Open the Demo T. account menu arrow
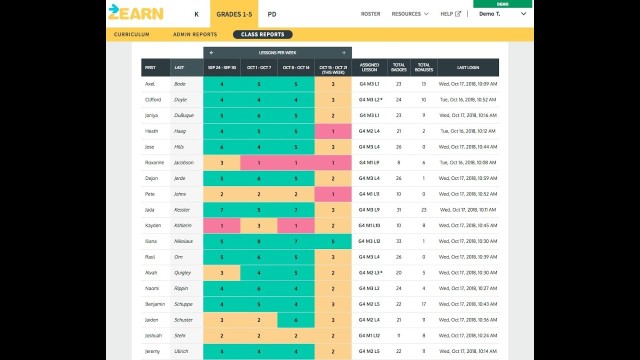 [523, 14]
